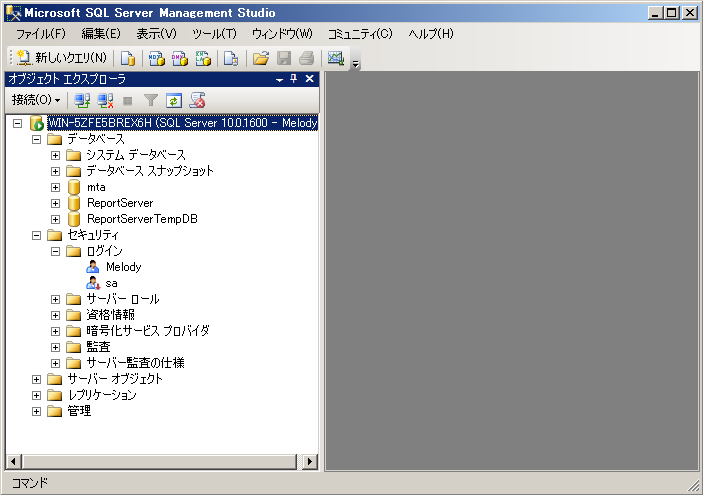The height and width of the screenshot is (495, 703).
Task: Close the Object Explorer panel
Action: pyautogui.click(x=309, y=78)
